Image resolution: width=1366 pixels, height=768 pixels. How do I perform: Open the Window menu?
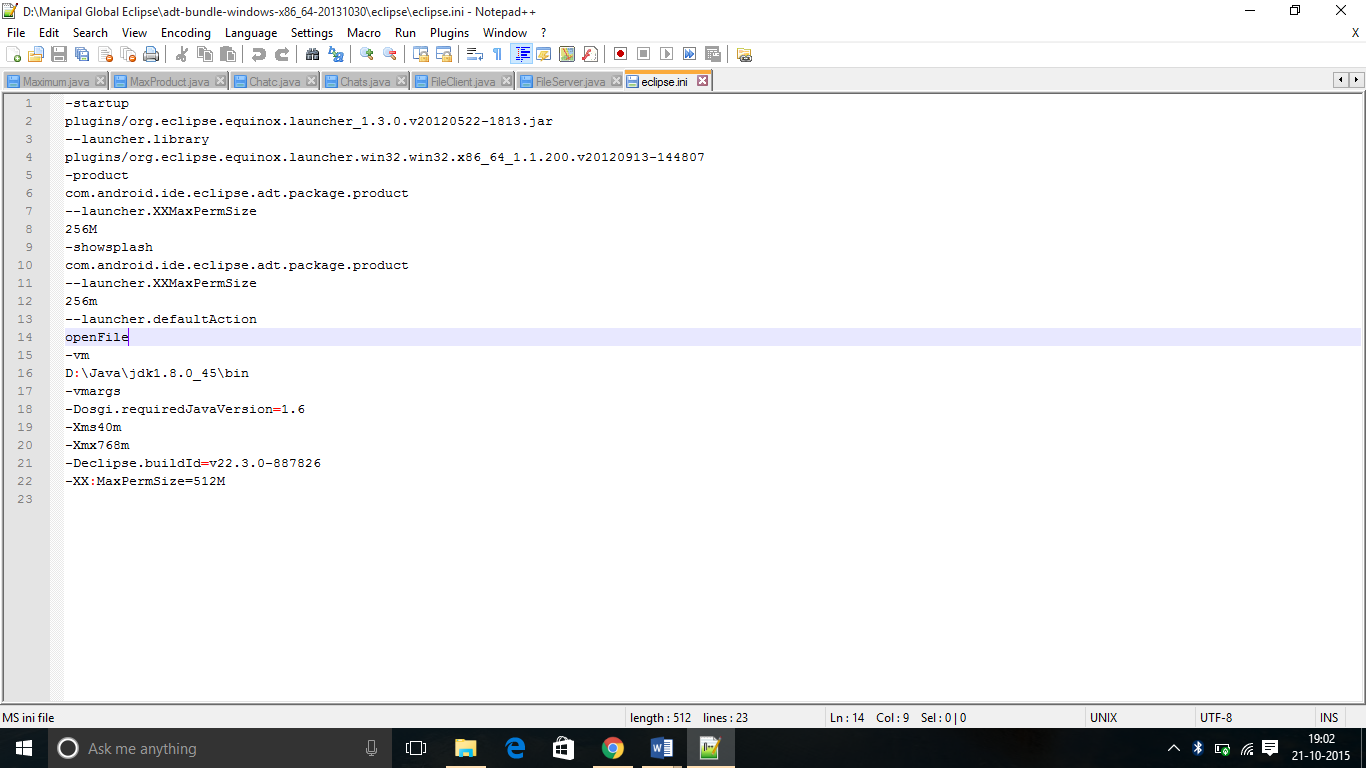[x=505, y=33]
